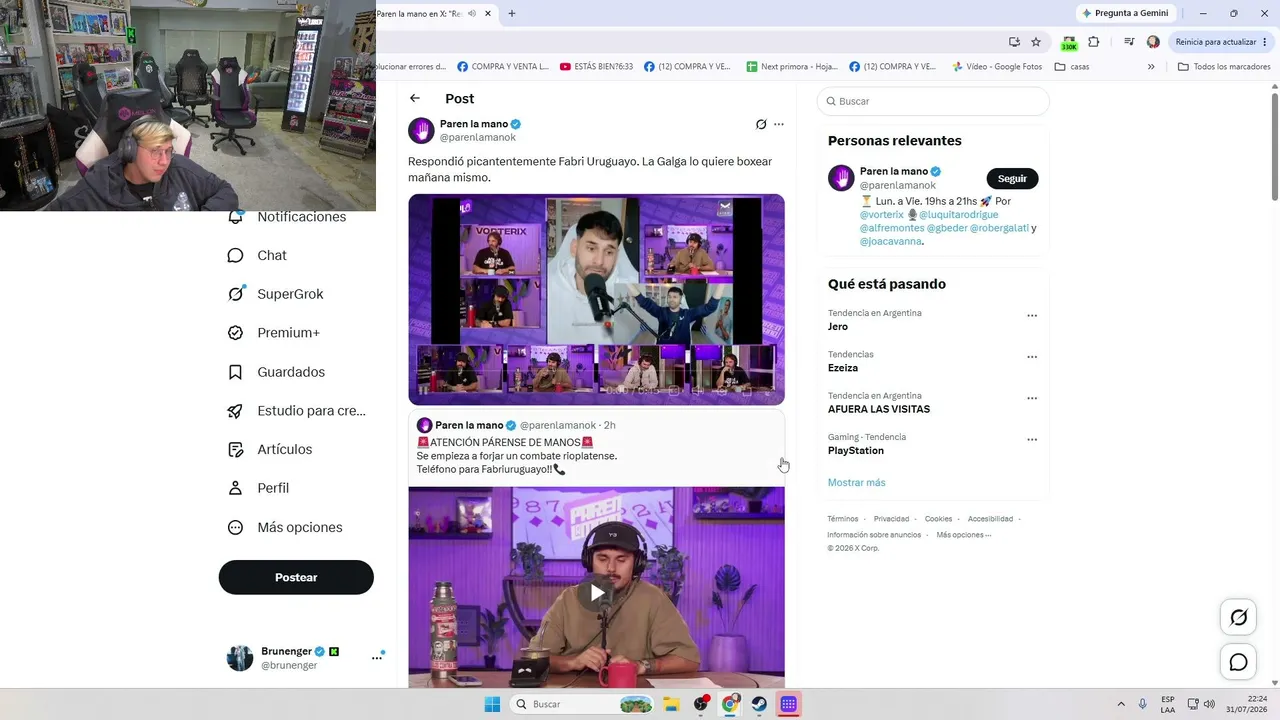Screen dimensions: 1280x720
Task: Expand Más opciones in the footer
Action: tap(964, 535)
